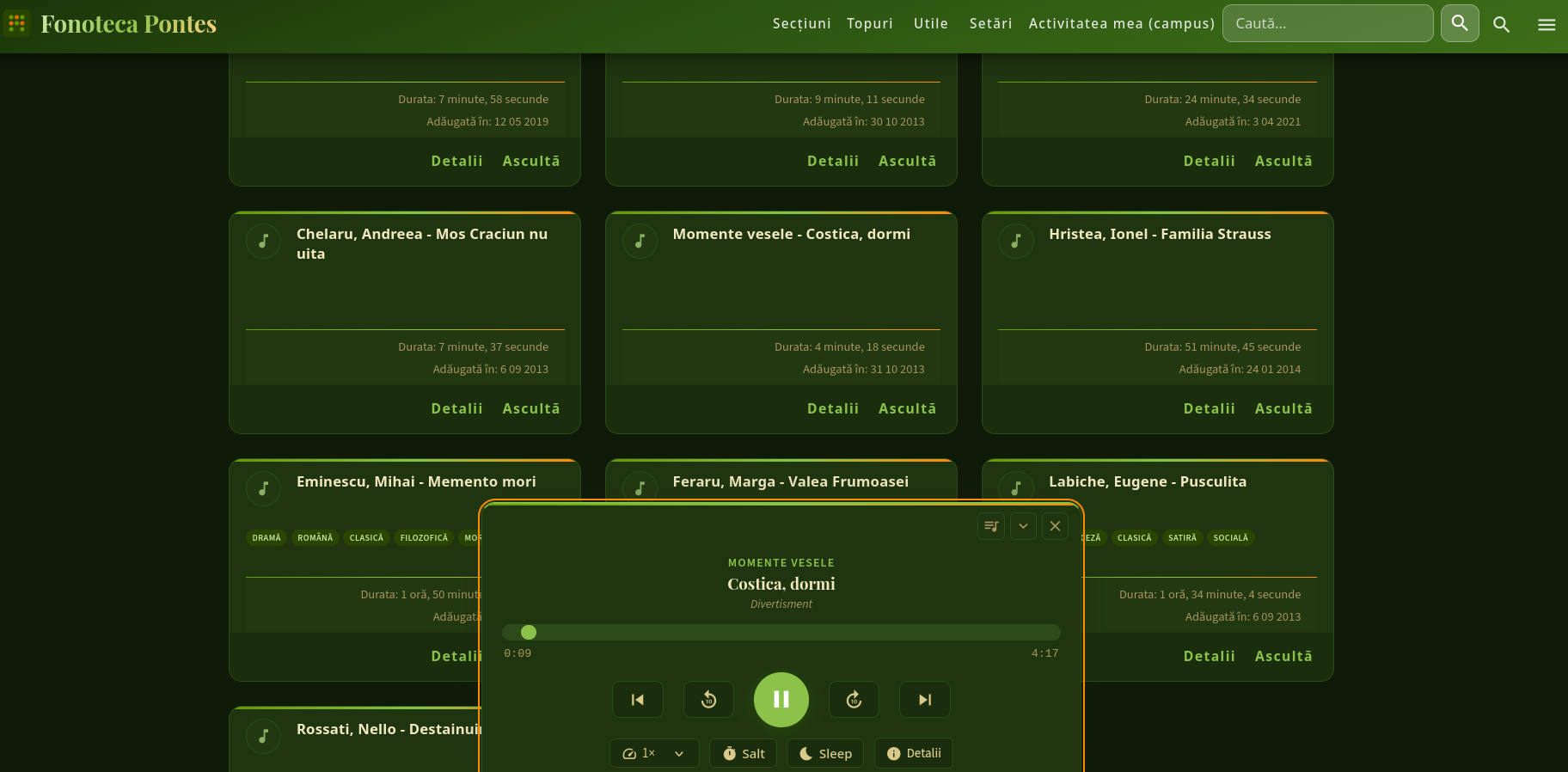Open the hamburger menu icon
The width and height of the screenshot is (1568, 772).
pos(1547,24)
